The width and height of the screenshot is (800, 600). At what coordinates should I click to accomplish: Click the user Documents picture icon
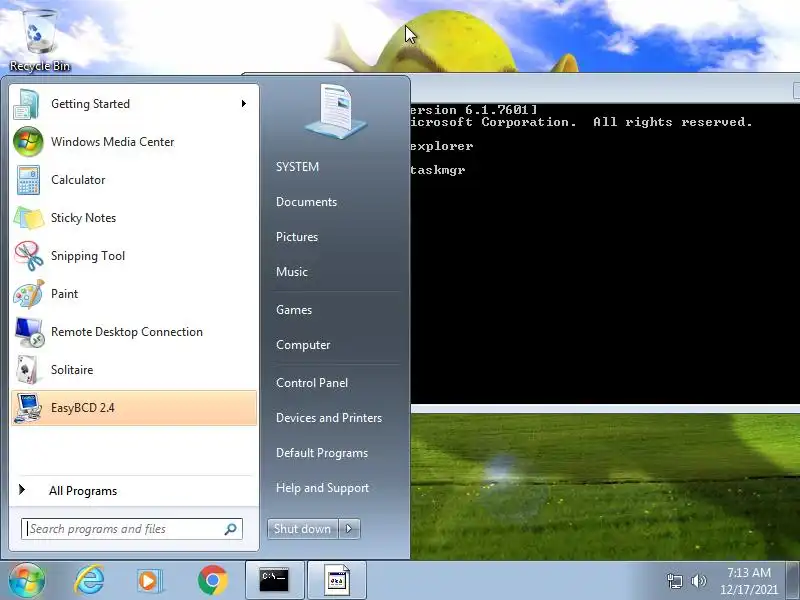(x=335, y=113)
